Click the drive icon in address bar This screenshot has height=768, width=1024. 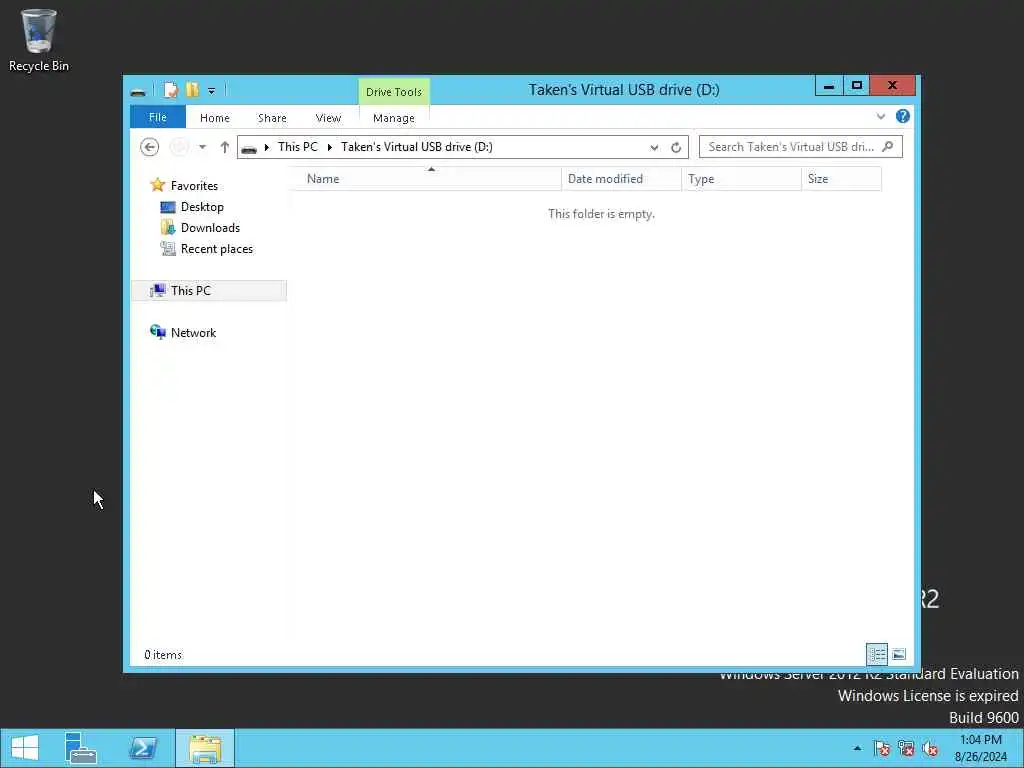(x=249, y=148)
